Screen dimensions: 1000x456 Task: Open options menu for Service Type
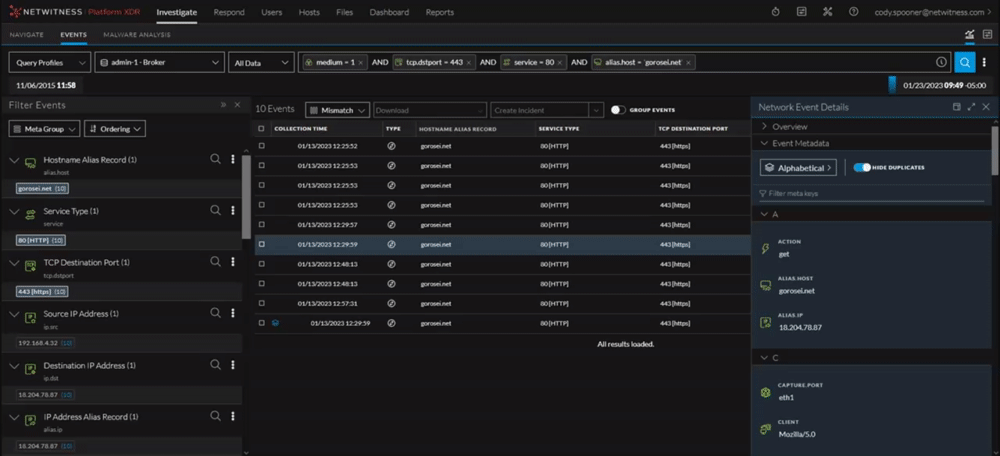click(233, 210)
